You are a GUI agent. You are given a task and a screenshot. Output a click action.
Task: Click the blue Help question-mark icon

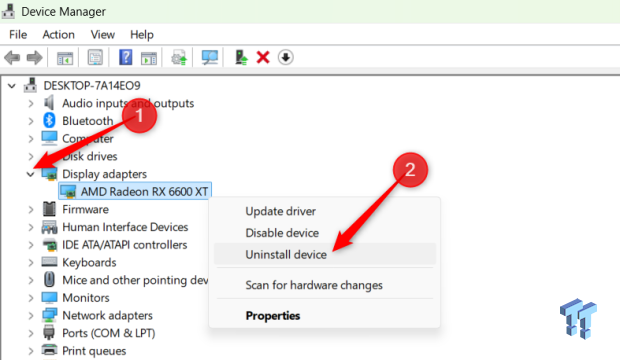point(125,58)
